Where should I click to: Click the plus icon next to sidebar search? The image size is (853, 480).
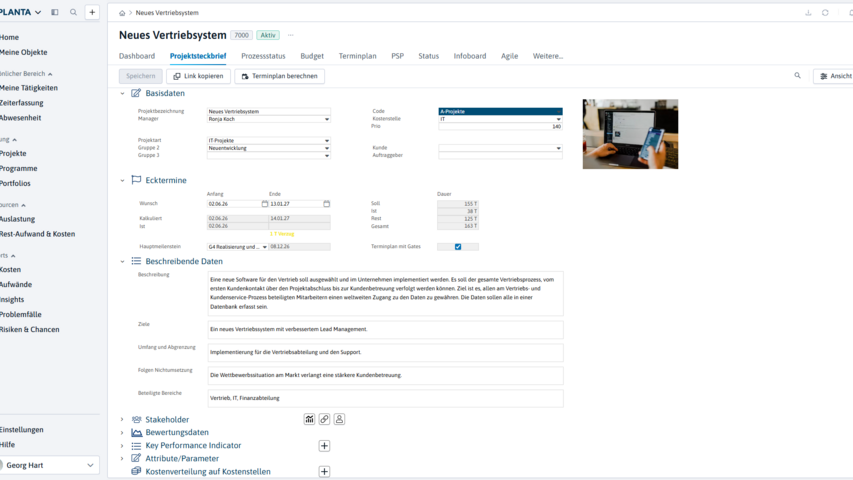92,12
